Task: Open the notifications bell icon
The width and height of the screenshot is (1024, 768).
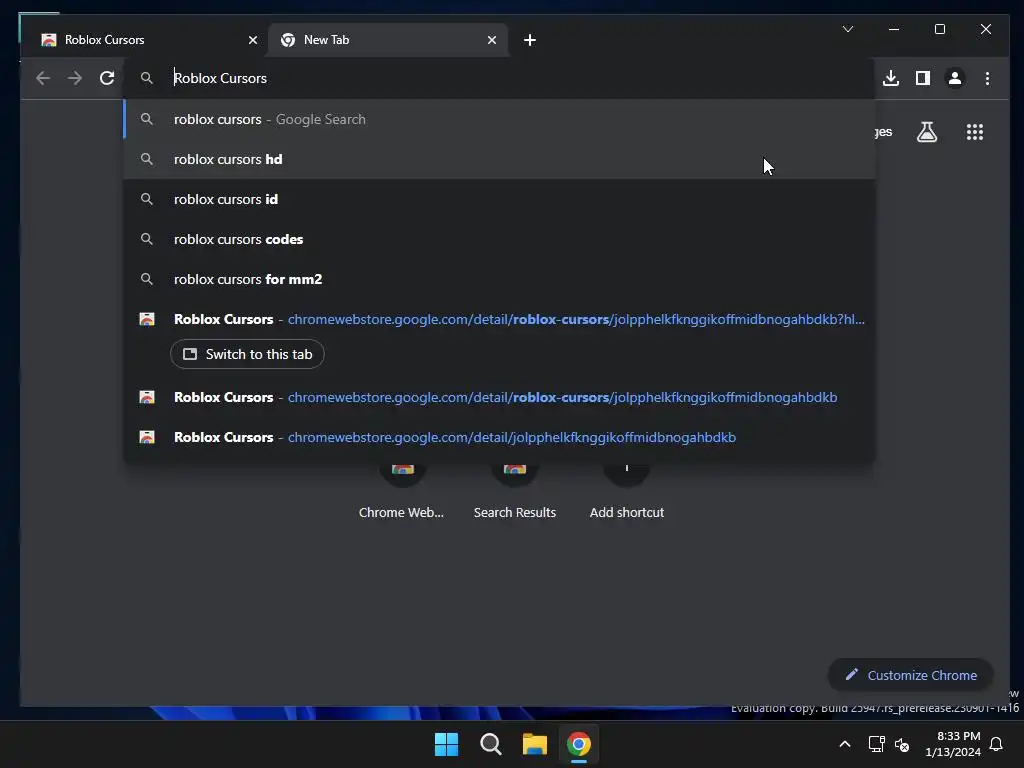Action: pos(996,744)
